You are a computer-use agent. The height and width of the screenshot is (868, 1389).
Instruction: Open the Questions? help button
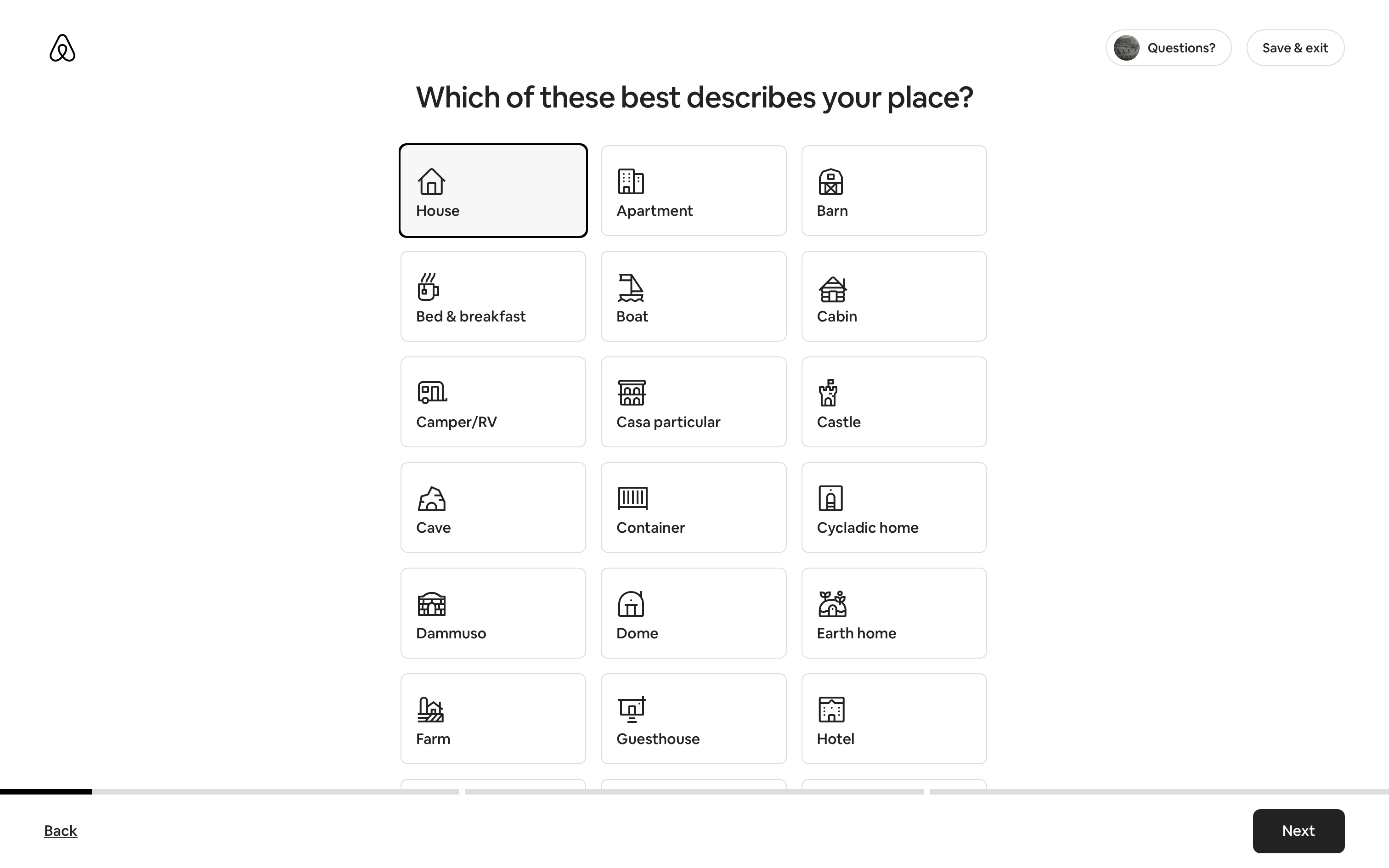(1168, 48)
